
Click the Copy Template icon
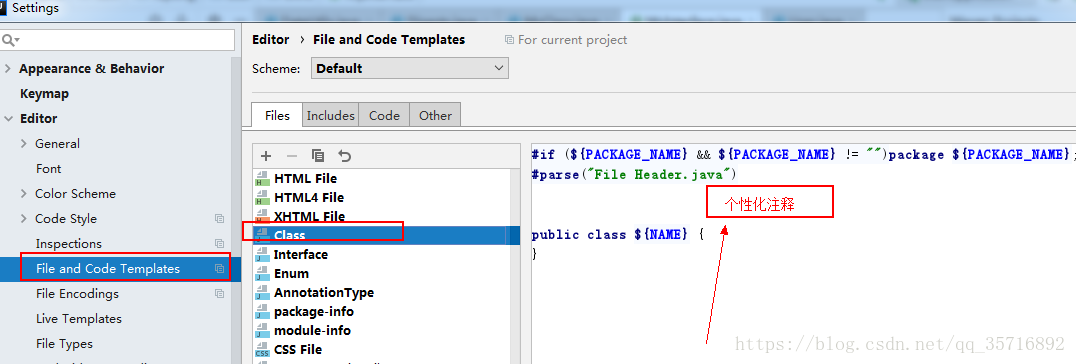[318, 156]
